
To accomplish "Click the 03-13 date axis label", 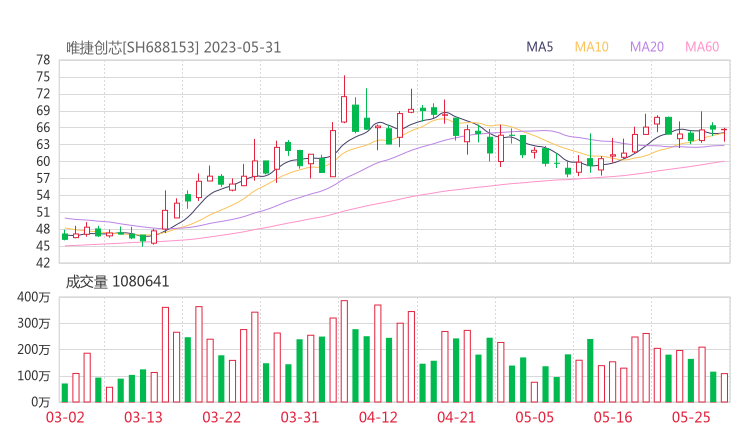I will pos(143,418).
